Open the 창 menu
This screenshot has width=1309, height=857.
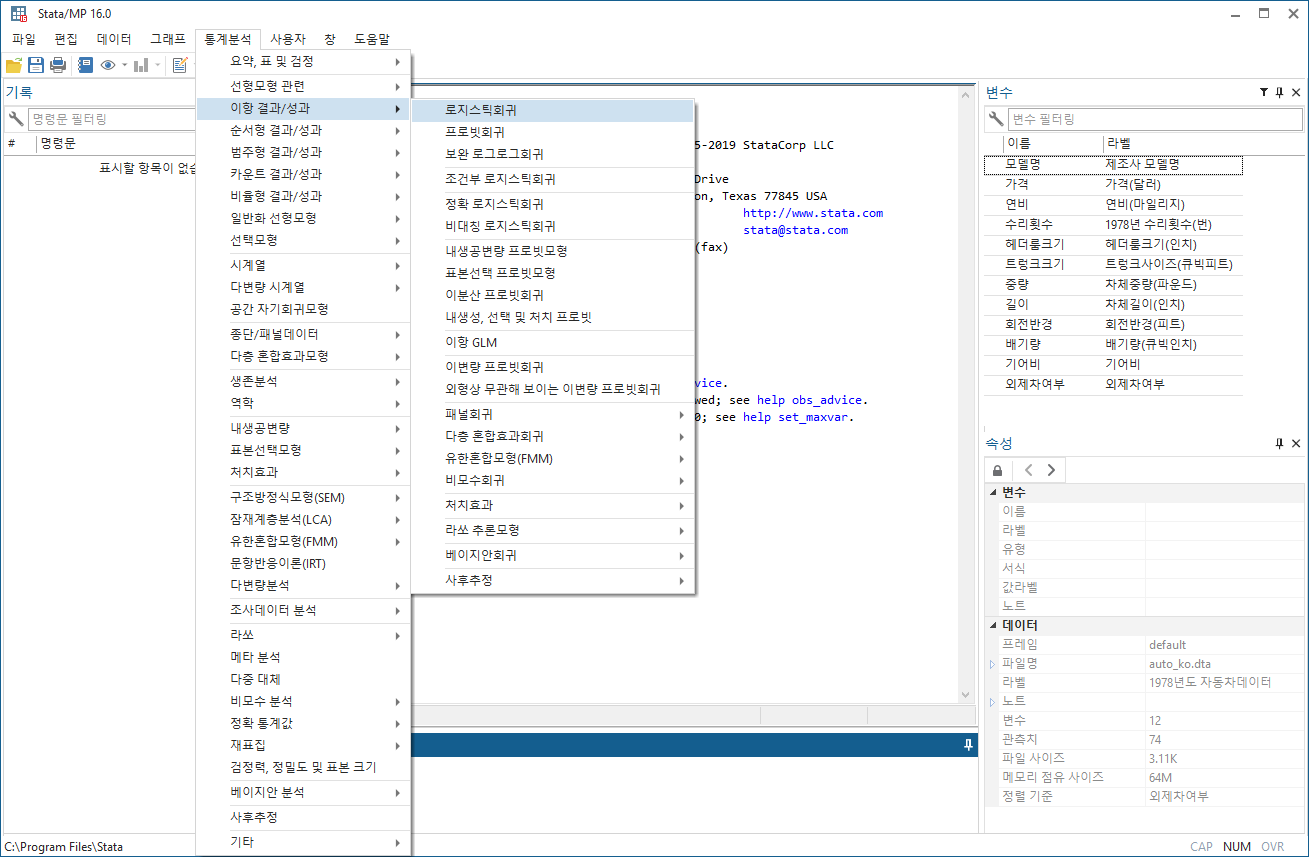coord(330,39)
